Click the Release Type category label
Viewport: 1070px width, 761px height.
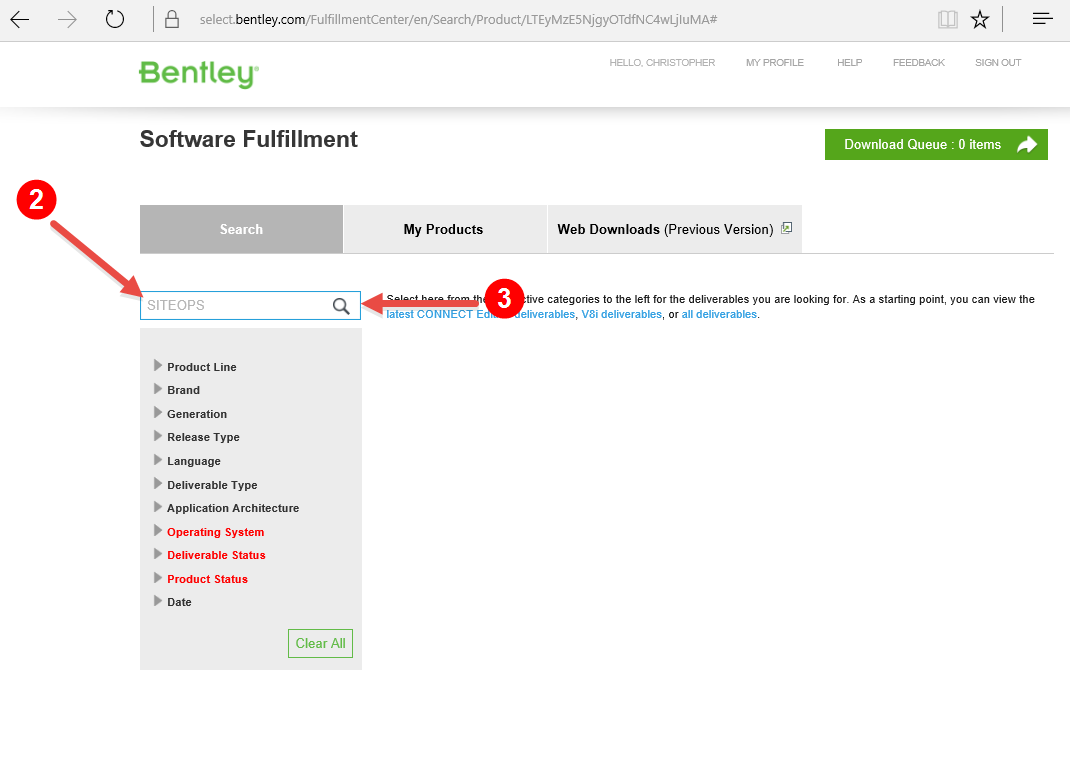point(203,437)
